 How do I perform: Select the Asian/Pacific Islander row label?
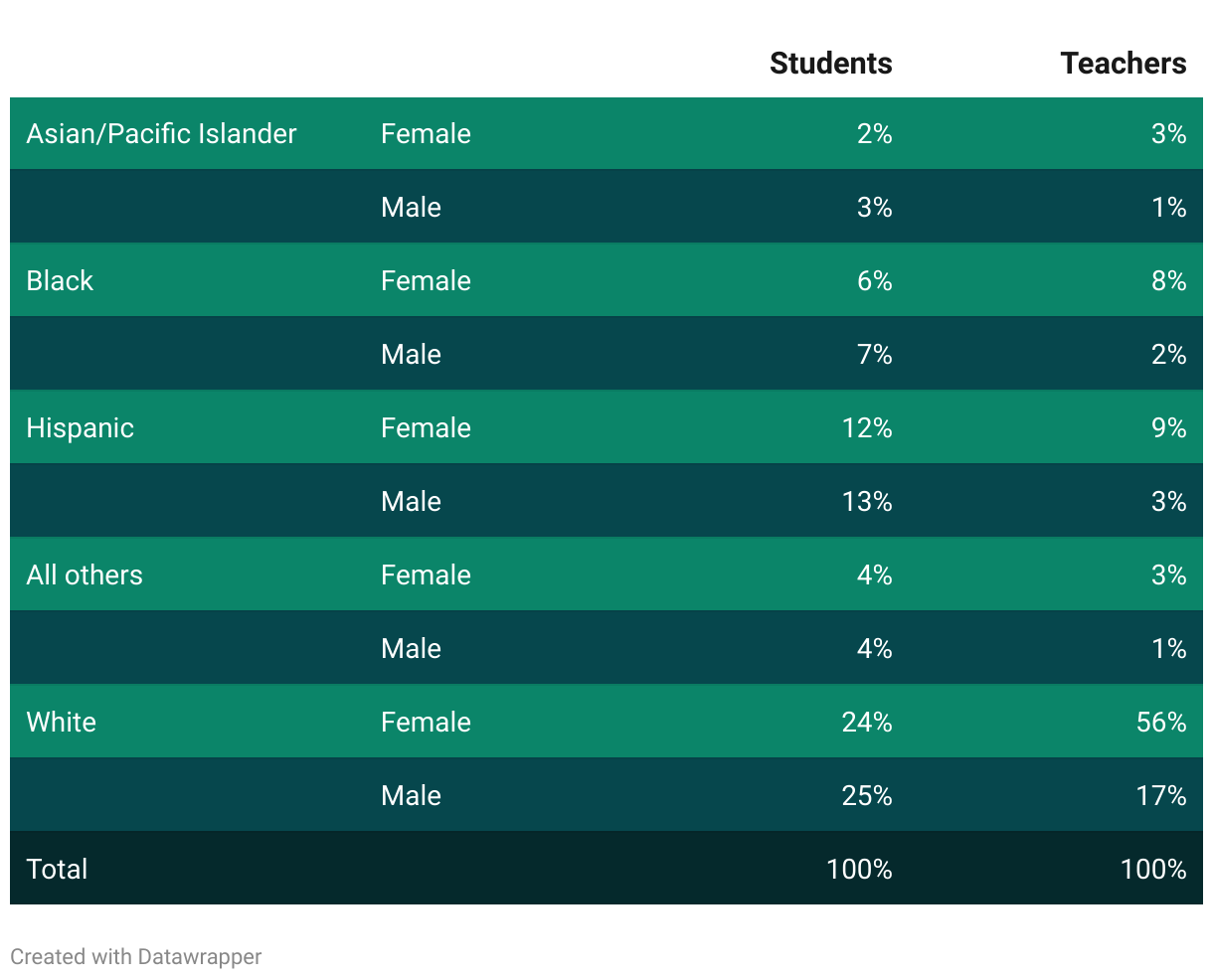coord(161,134)
